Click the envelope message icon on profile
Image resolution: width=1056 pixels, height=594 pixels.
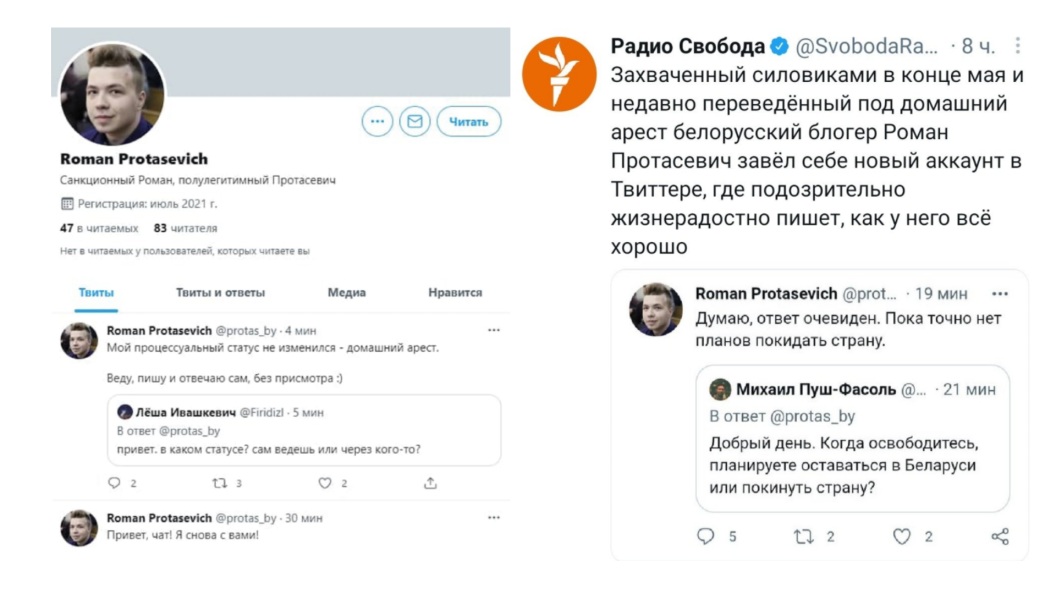pos(415,122)
